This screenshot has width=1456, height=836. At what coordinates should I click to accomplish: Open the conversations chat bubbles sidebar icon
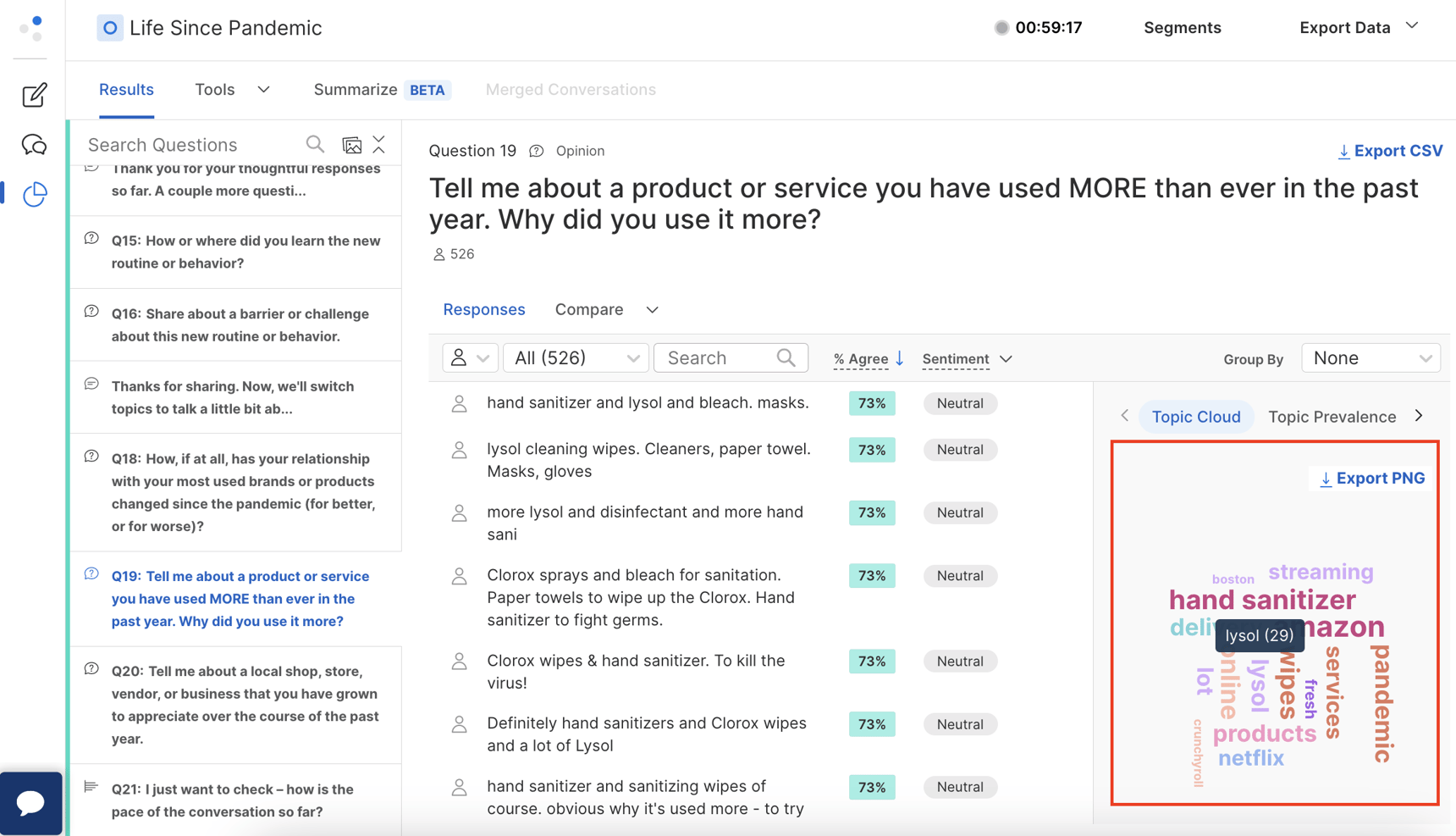coord(34,145)
